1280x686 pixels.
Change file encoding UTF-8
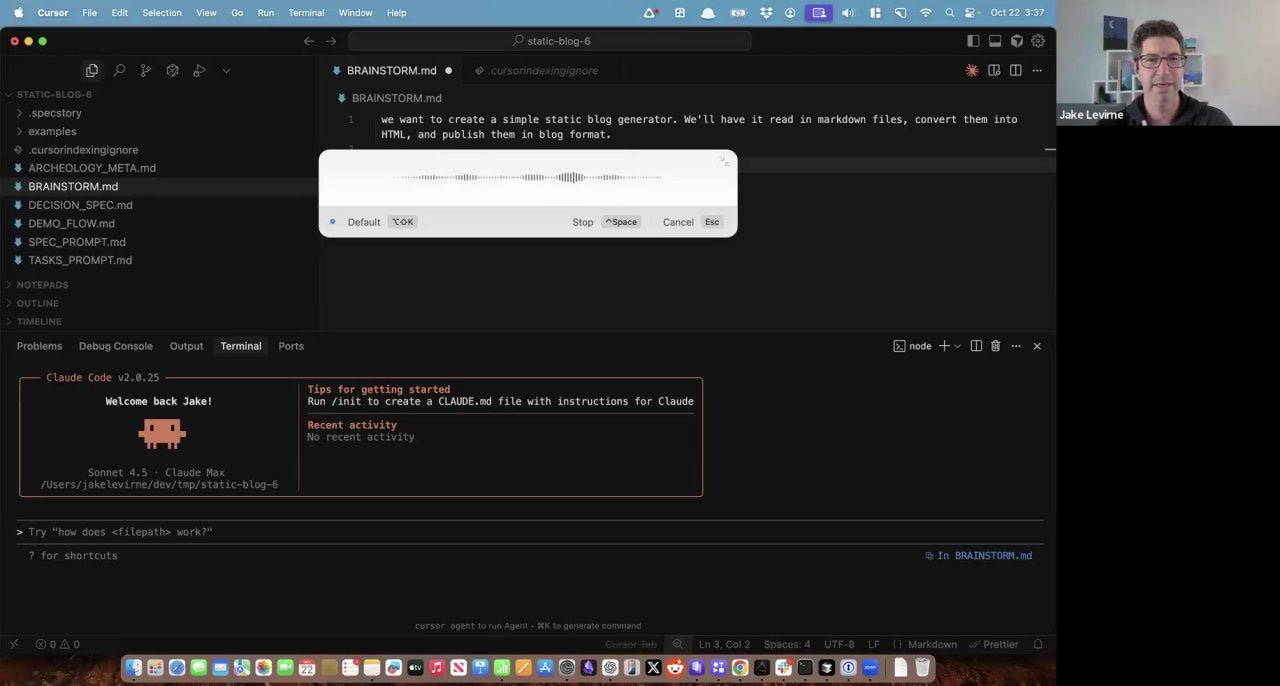839,644
